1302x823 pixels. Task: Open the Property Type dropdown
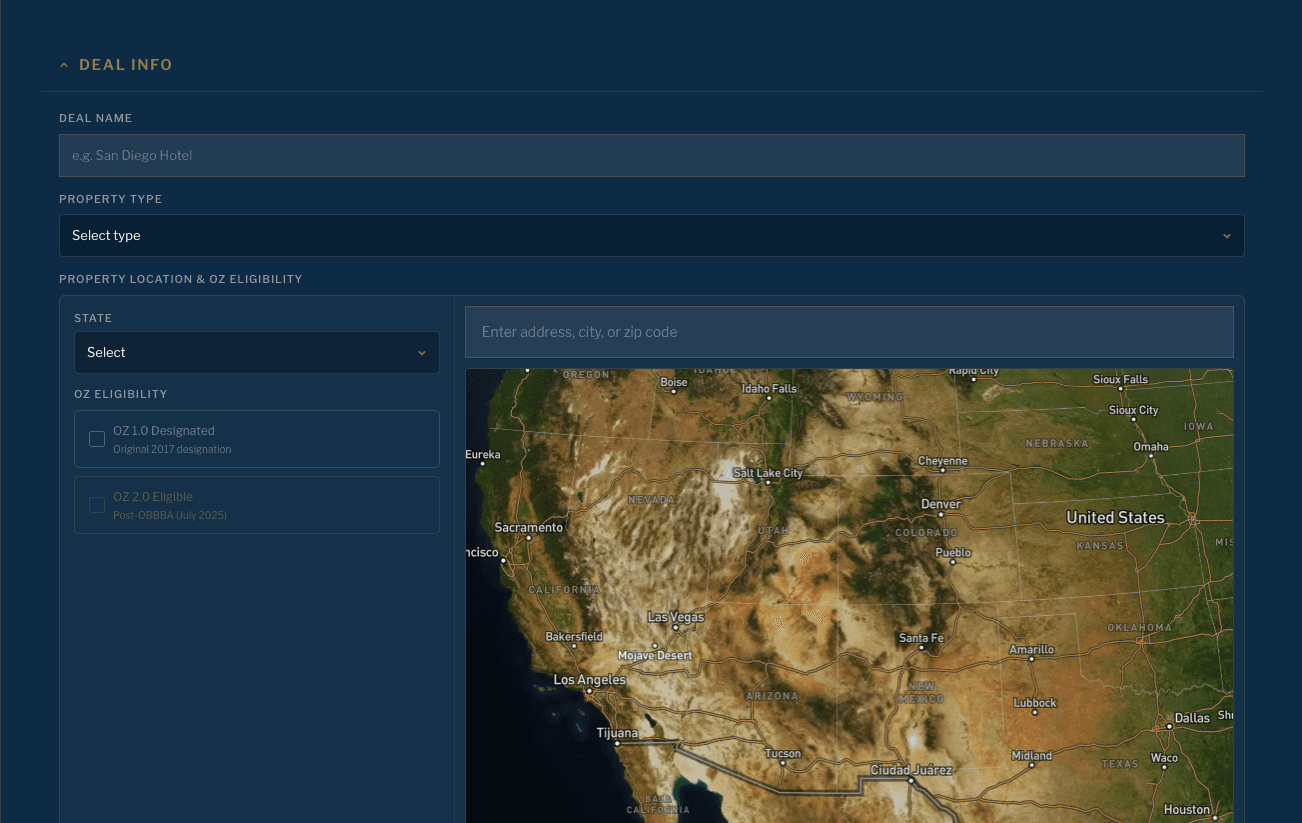[x=651, y=236]
